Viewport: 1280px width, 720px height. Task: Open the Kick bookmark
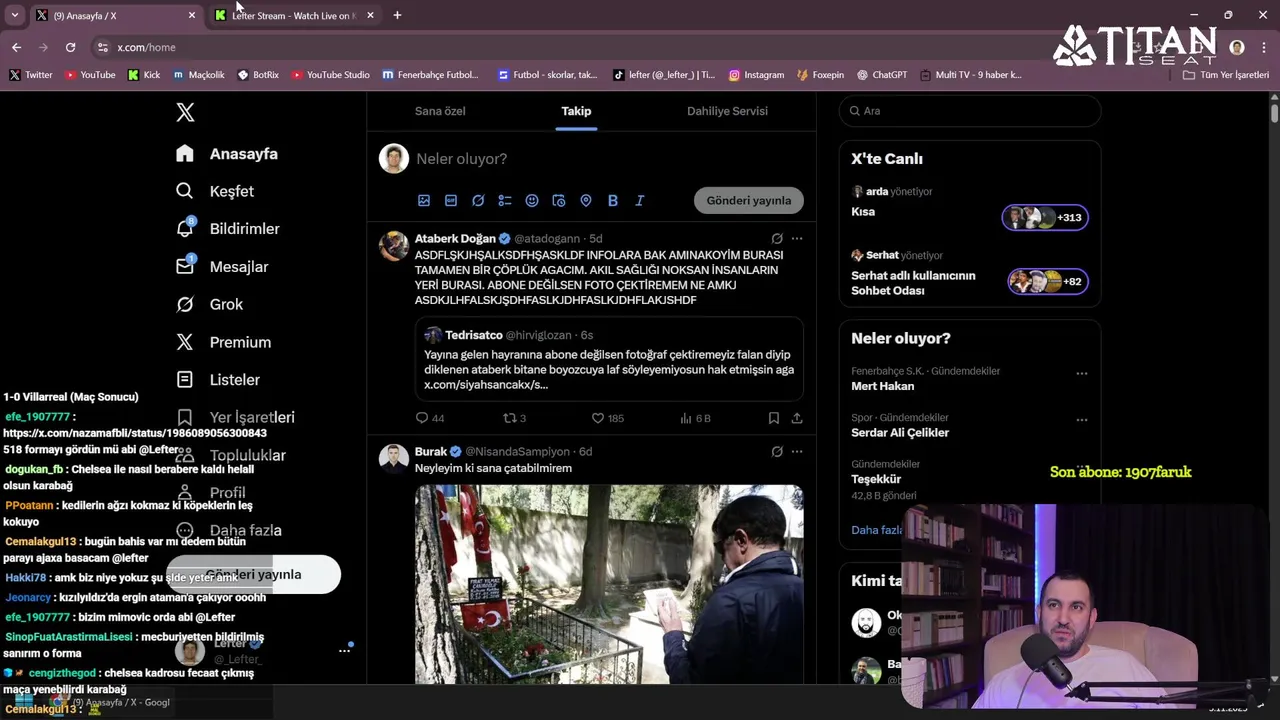144,75
